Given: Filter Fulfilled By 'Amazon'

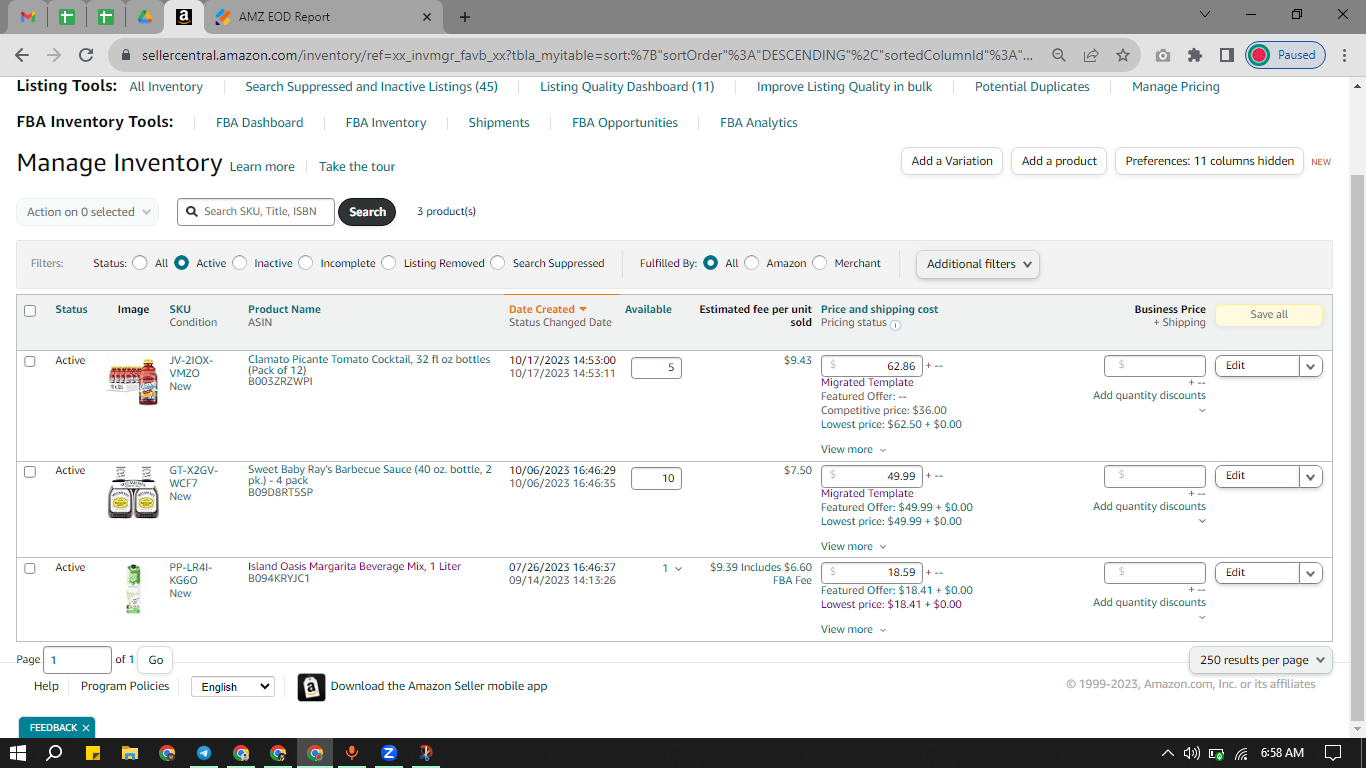Looking at the screenshot, I should 752,263.
